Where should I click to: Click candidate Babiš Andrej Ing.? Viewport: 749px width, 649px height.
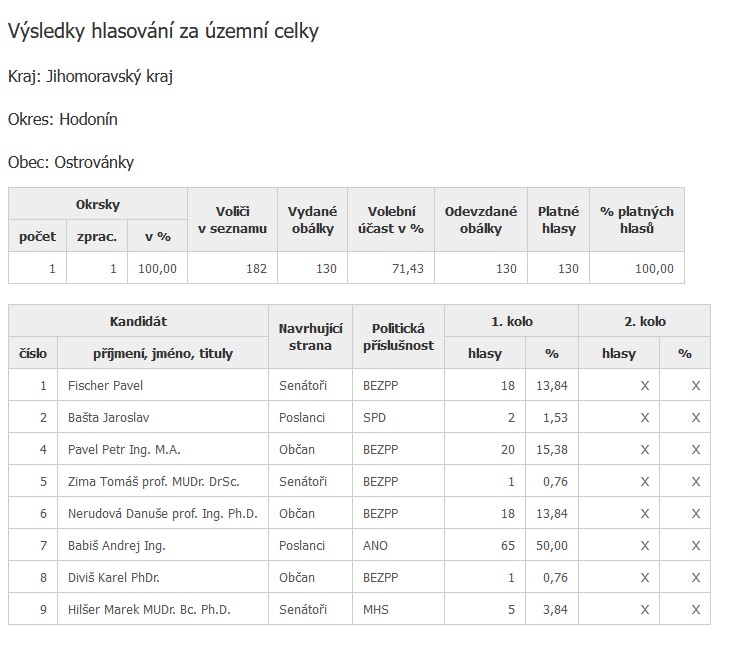[116, 545]
